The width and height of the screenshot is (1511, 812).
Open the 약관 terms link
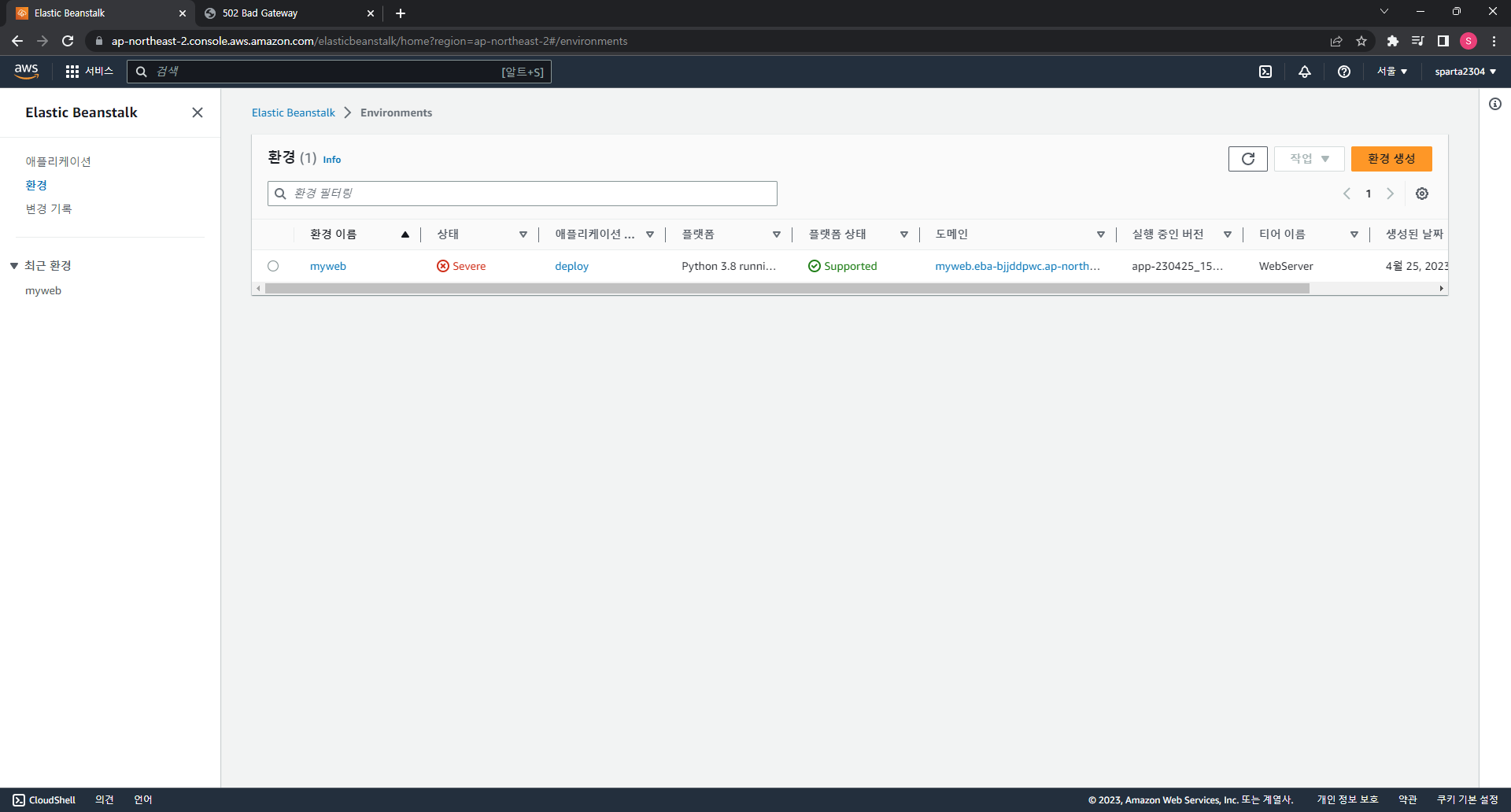(x=1408, y=800)
